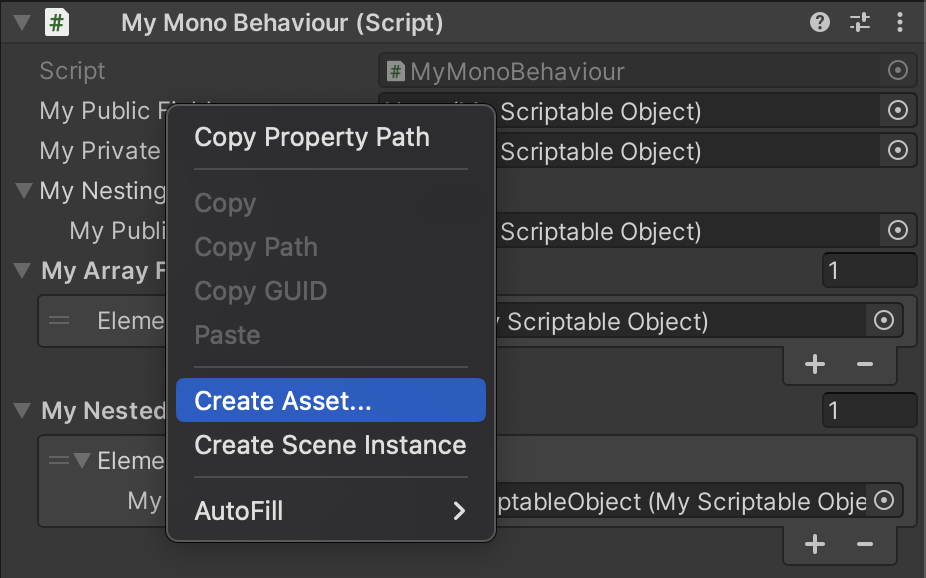The height and width of the screenshot is (578, 926).
Task: Remove element from My Nested list
Action: click(865, 544)
